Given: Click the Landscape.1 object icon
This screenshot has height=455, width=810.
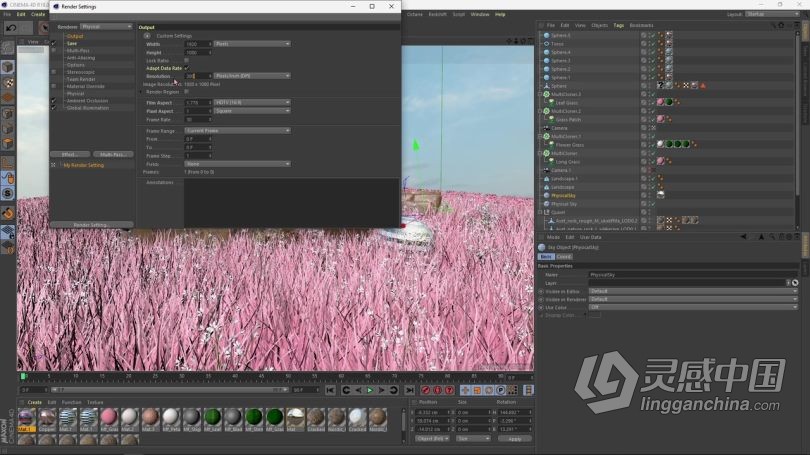Looking at the screenshot, I should click(547, 179).
